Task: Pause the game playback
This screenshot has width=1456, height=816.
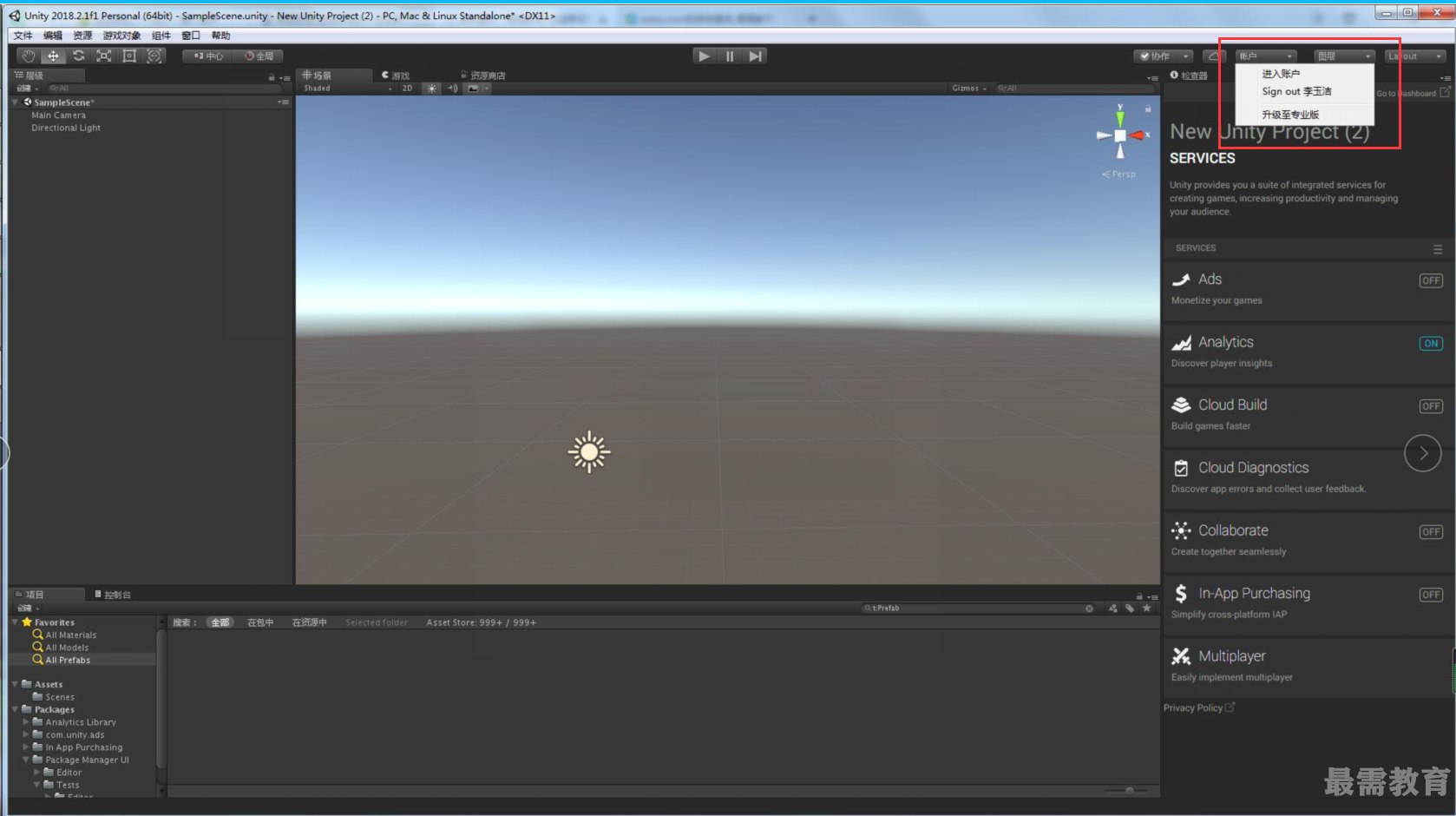Action: pyautogui.click(x=730, y=56)
